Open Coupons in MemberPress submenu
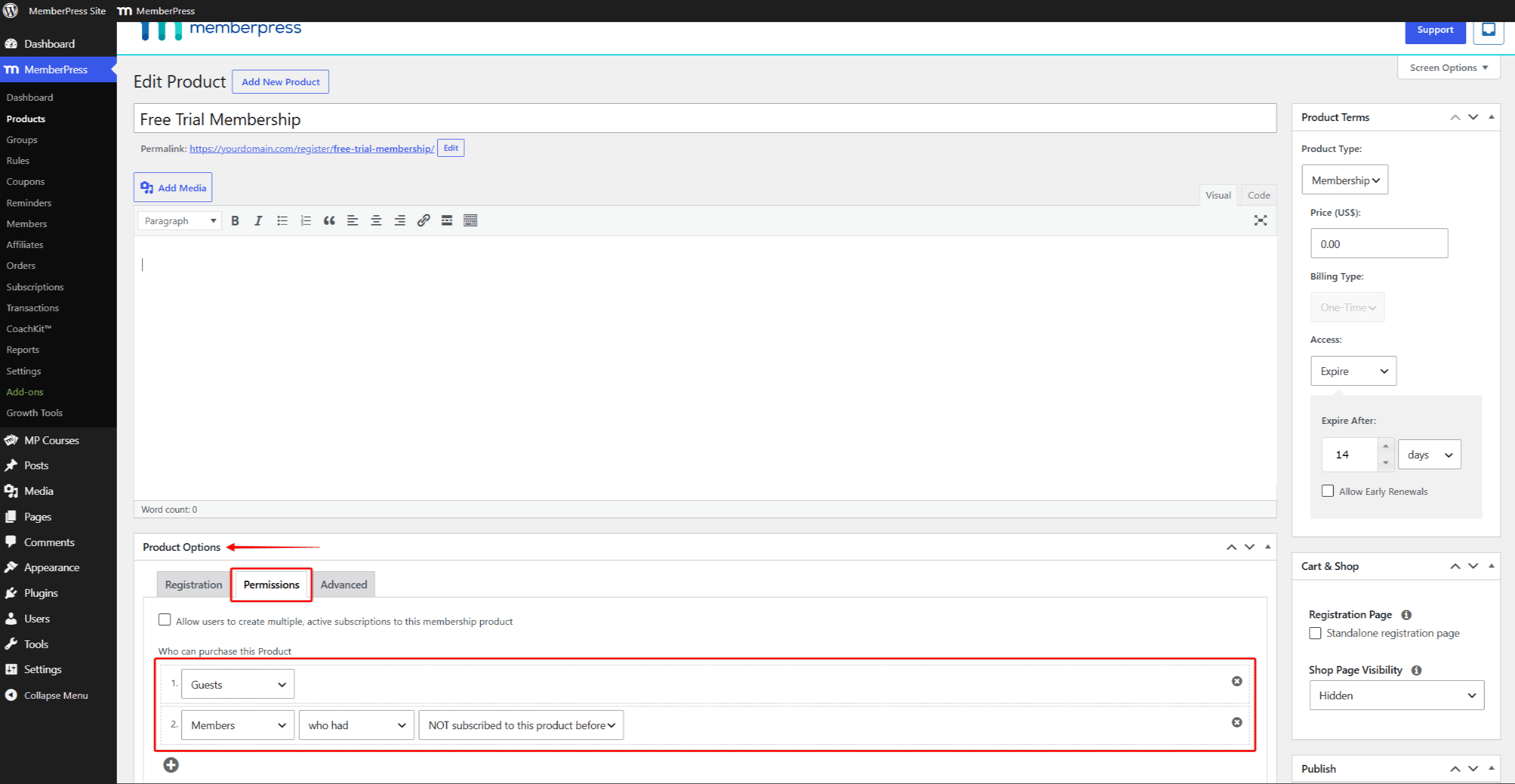The height and width of the screenshot is (784, 1515). (26, 181)
